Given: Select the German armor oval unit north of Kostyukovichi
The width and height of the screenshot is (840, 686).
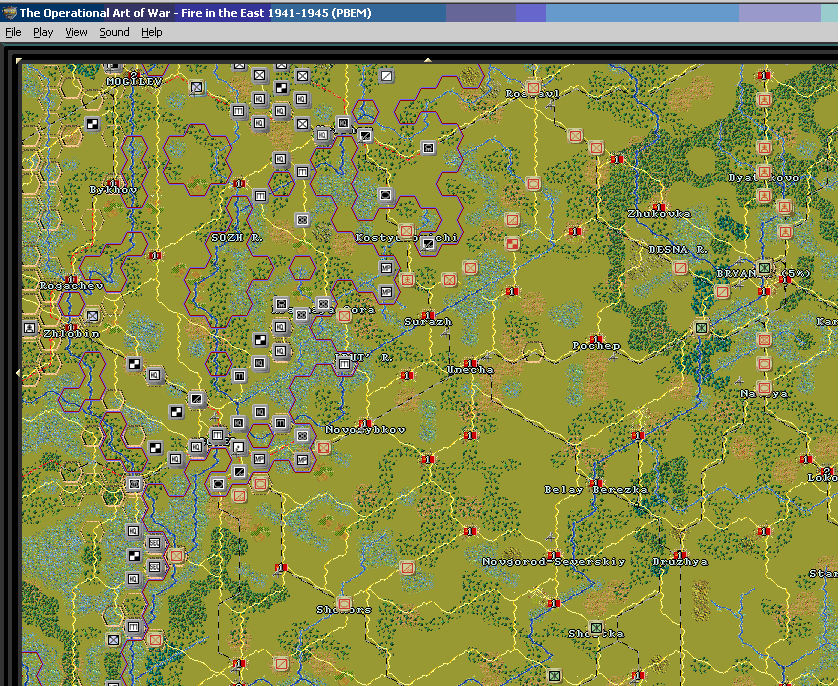Looking at the screenshot, I should pyautogui.click(x=386, y=195).
